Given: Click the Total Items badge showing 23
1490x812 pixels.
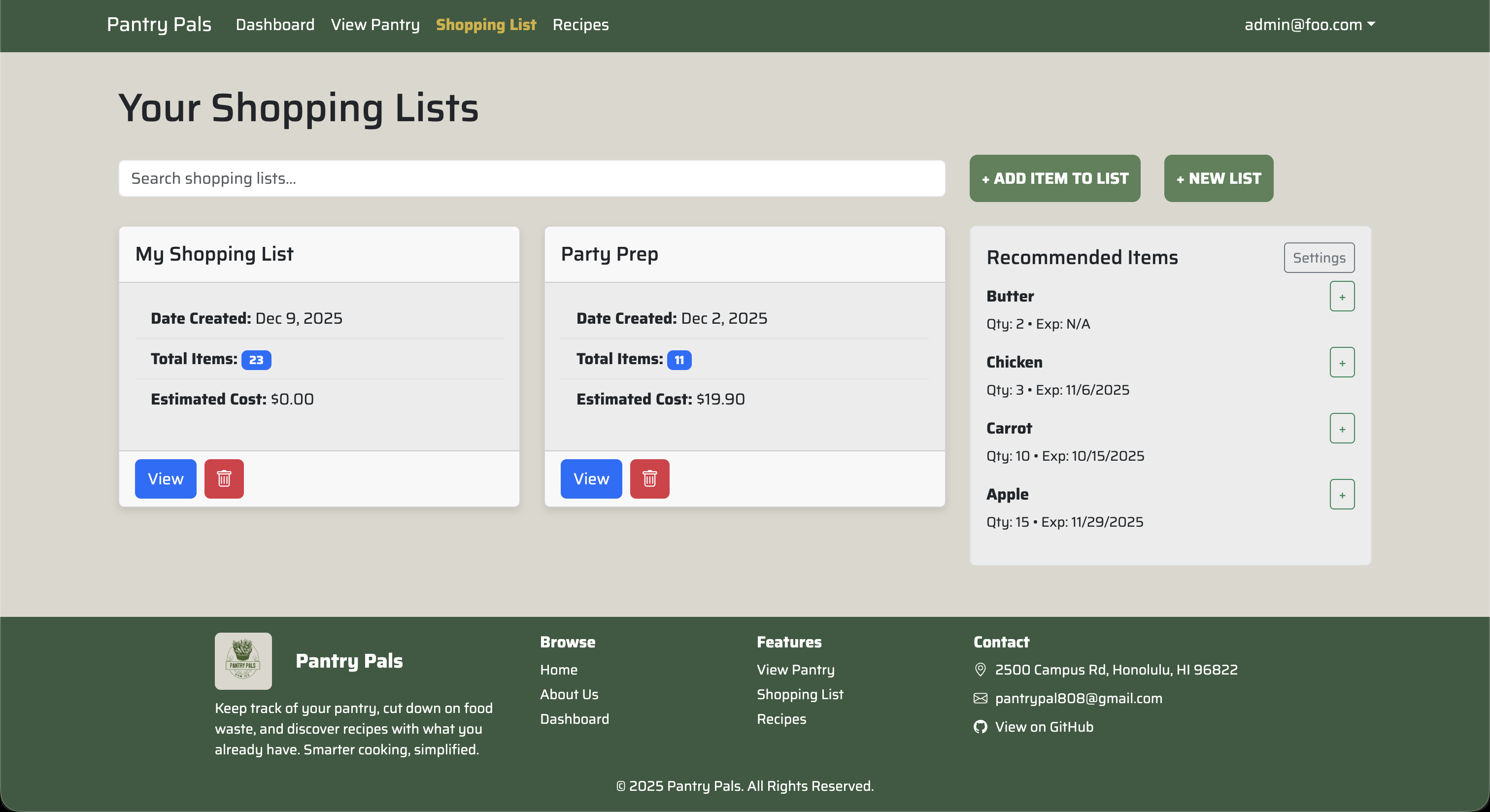Looking at the screenshot, I should (256, 359).
